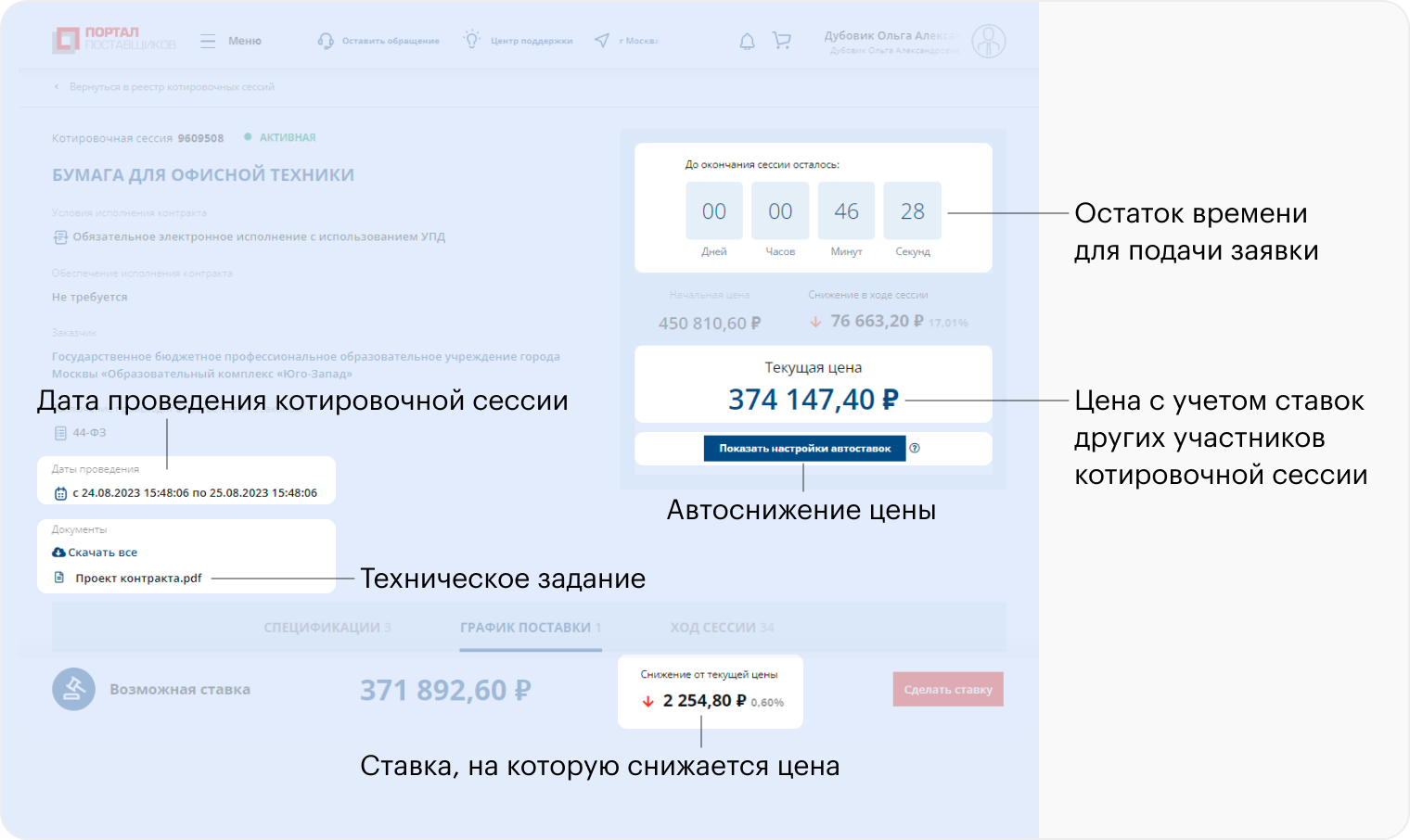Click customer name Образовательный комплекс «Юго-Запад» link
Screen dimensions: 1410x840
coord(306,365)
